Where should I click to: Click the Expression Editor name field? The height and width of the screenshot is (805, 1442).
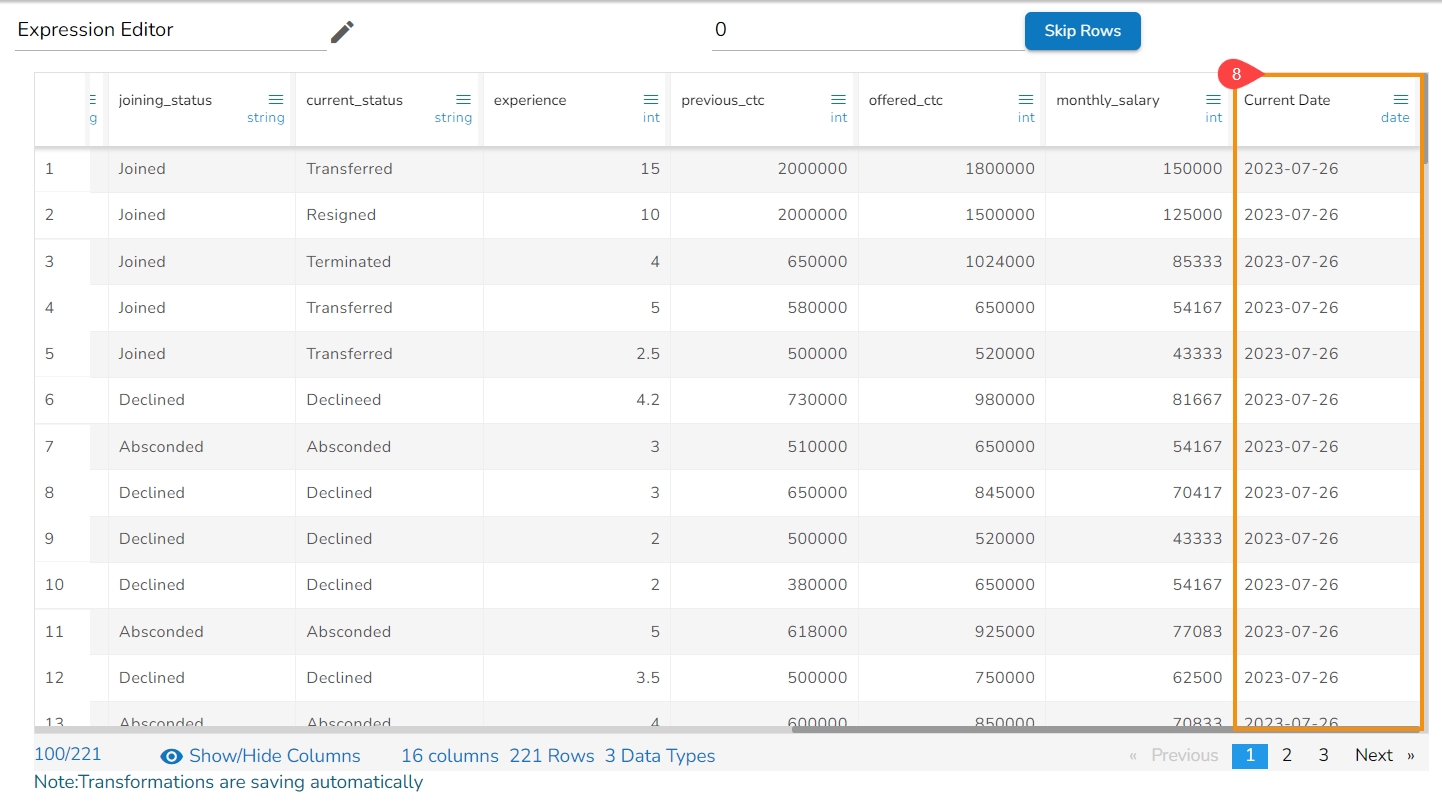170,31
